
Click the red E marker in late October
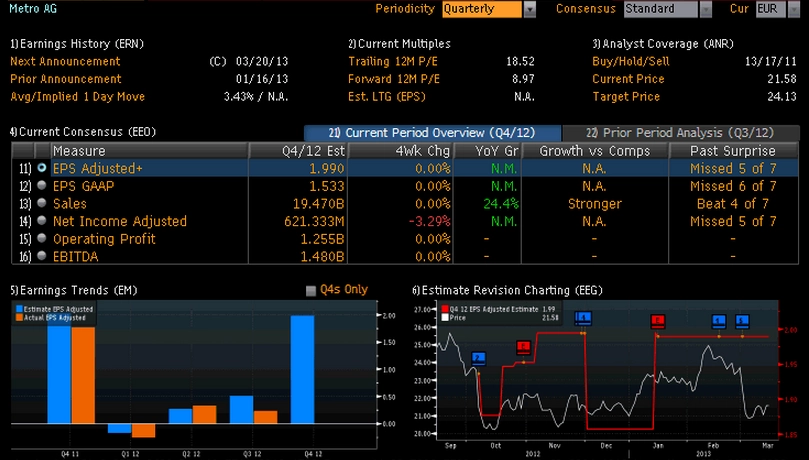click(523, 347)
